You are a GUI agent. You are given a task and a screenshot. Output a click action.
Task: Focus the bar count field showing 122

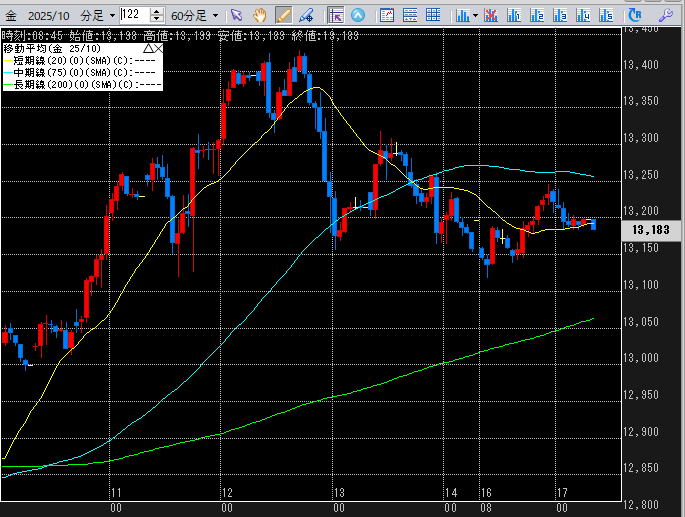(134, 15)
